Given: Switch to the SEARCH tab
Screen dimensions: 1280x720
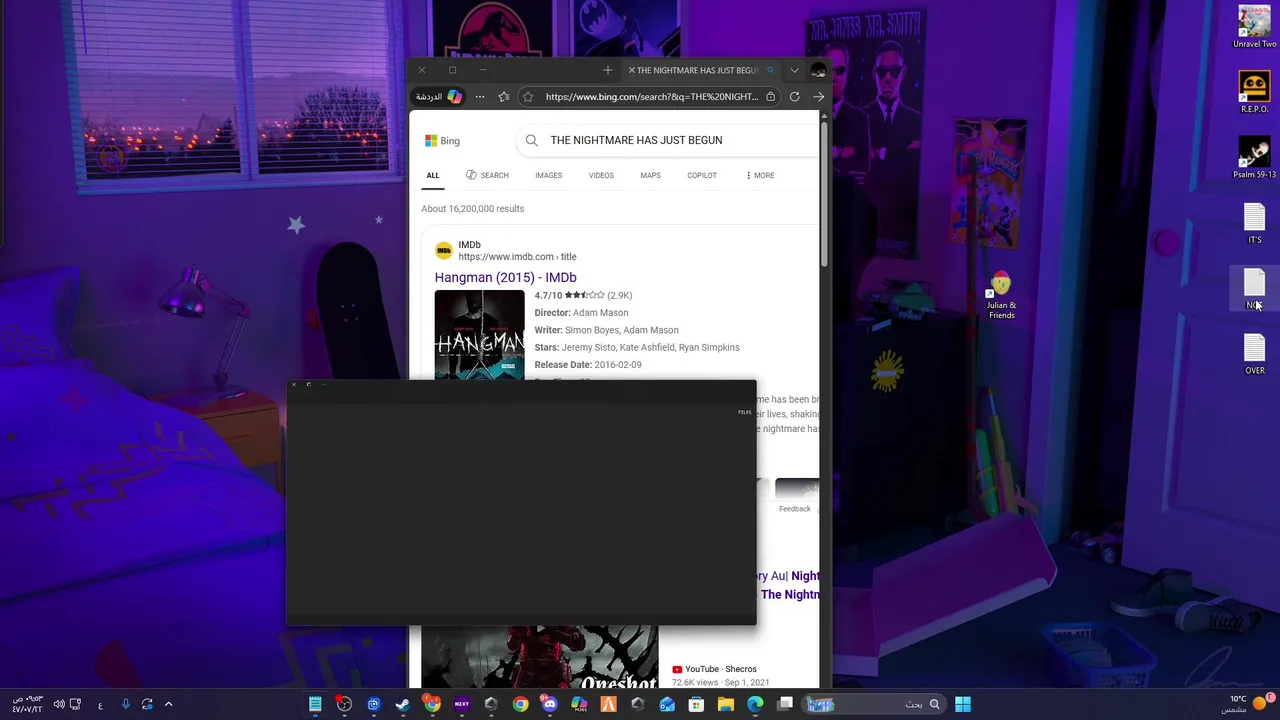Looking at the screenshot, I should point(487,175).
